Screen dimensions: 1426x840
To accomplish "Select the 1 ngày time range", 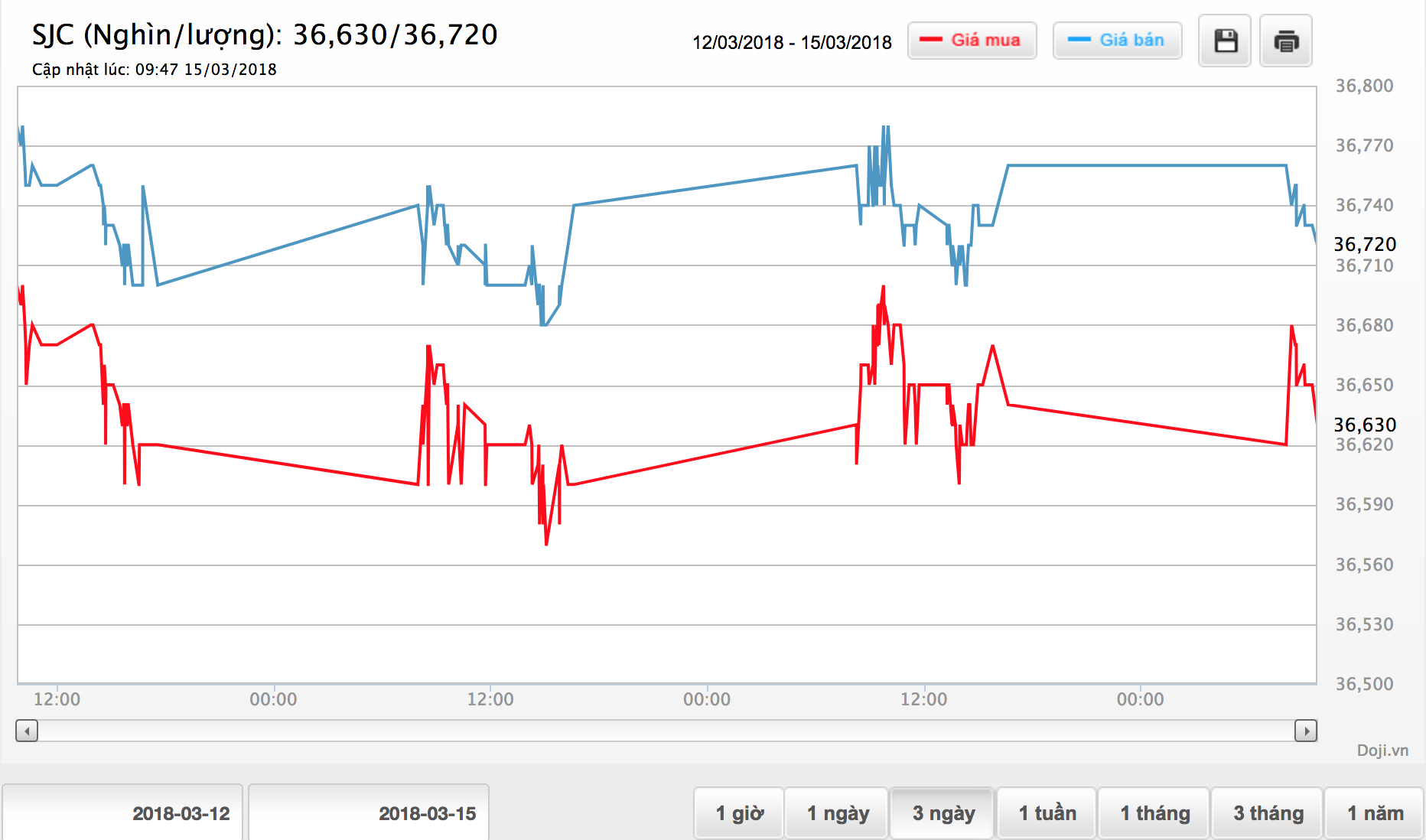I will 837,813.
